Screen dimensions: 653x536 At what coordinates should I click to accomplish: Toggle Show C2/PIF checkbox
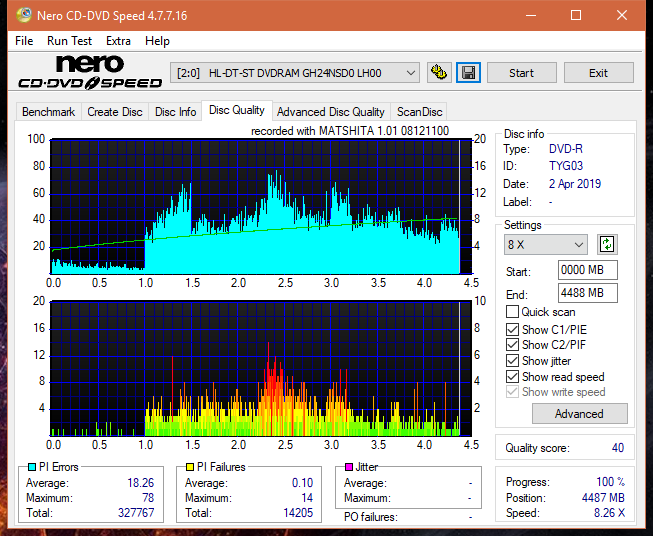click(512, 345)
